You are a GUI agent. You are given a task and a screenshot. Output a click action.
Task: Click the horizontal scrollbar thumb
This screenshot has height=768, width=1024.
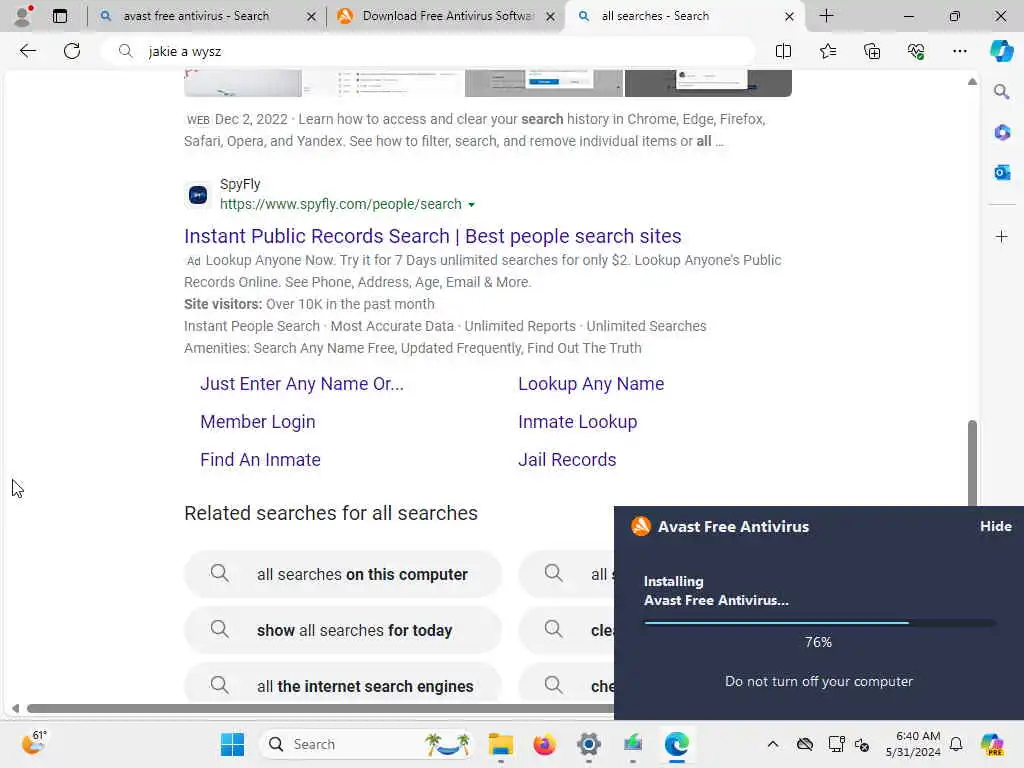pyautogui.click(x=320, y=709)
